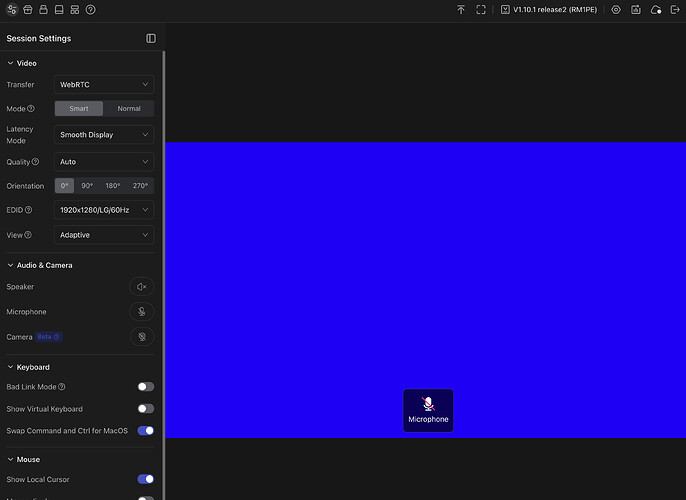Screen dimensions: 686x500
Task: Click the drive/storage icon in the top-left toolbar
Action: (59, 10)
